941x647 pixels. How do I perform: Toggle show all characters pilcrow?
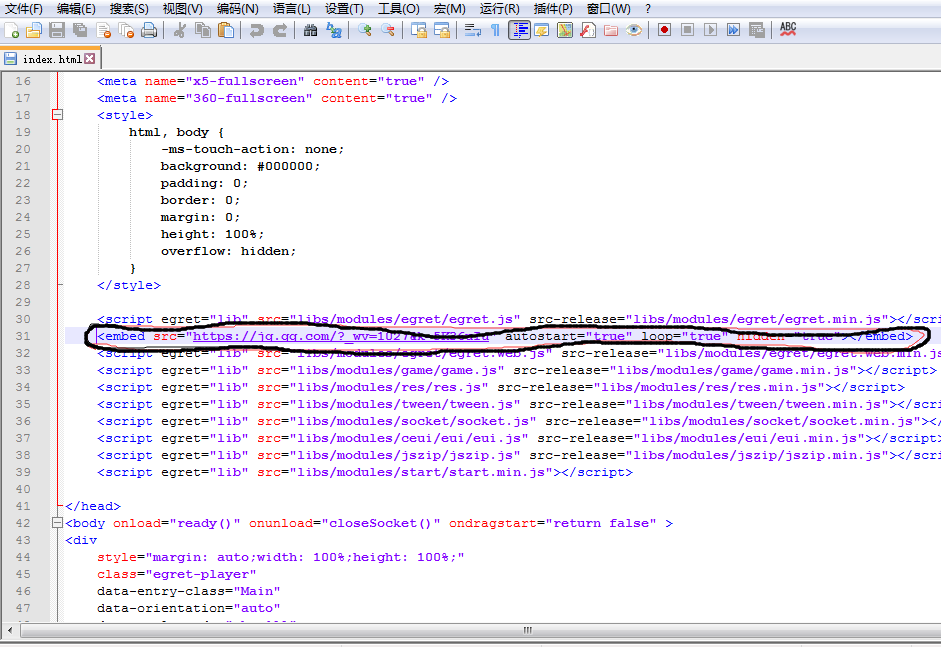pyautogui.click(x=495, y=30)
